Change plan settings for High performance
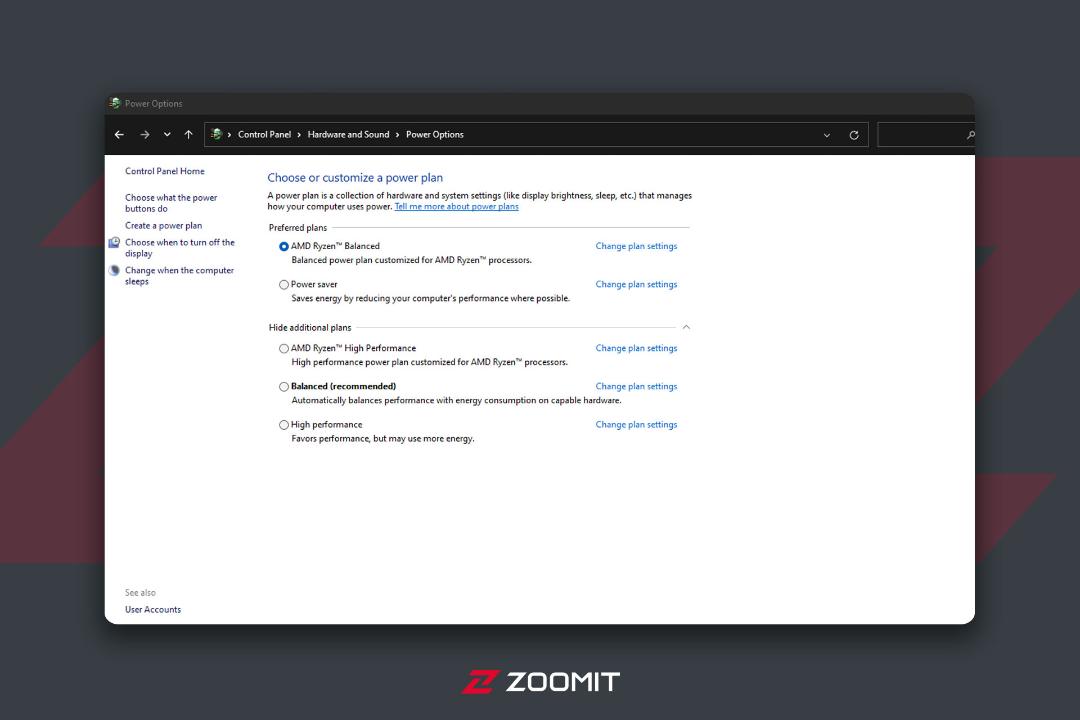This screenshot has height=720, width=1080. point(636,425)
